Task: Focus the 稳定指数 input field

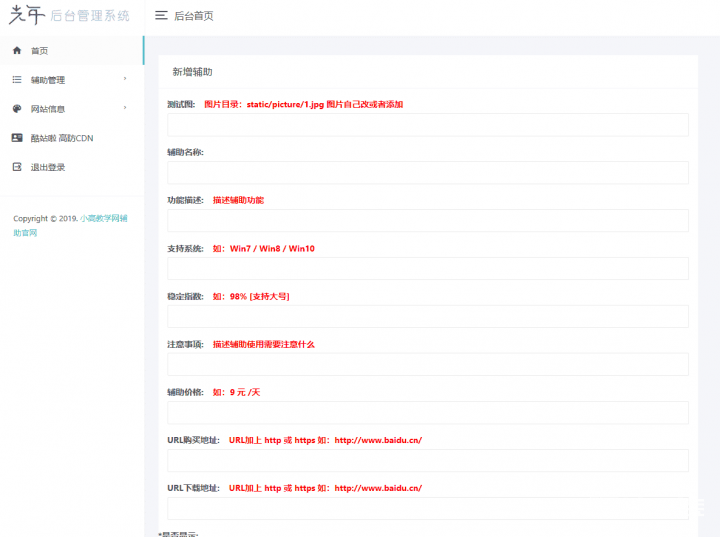Action: point(428,317)
